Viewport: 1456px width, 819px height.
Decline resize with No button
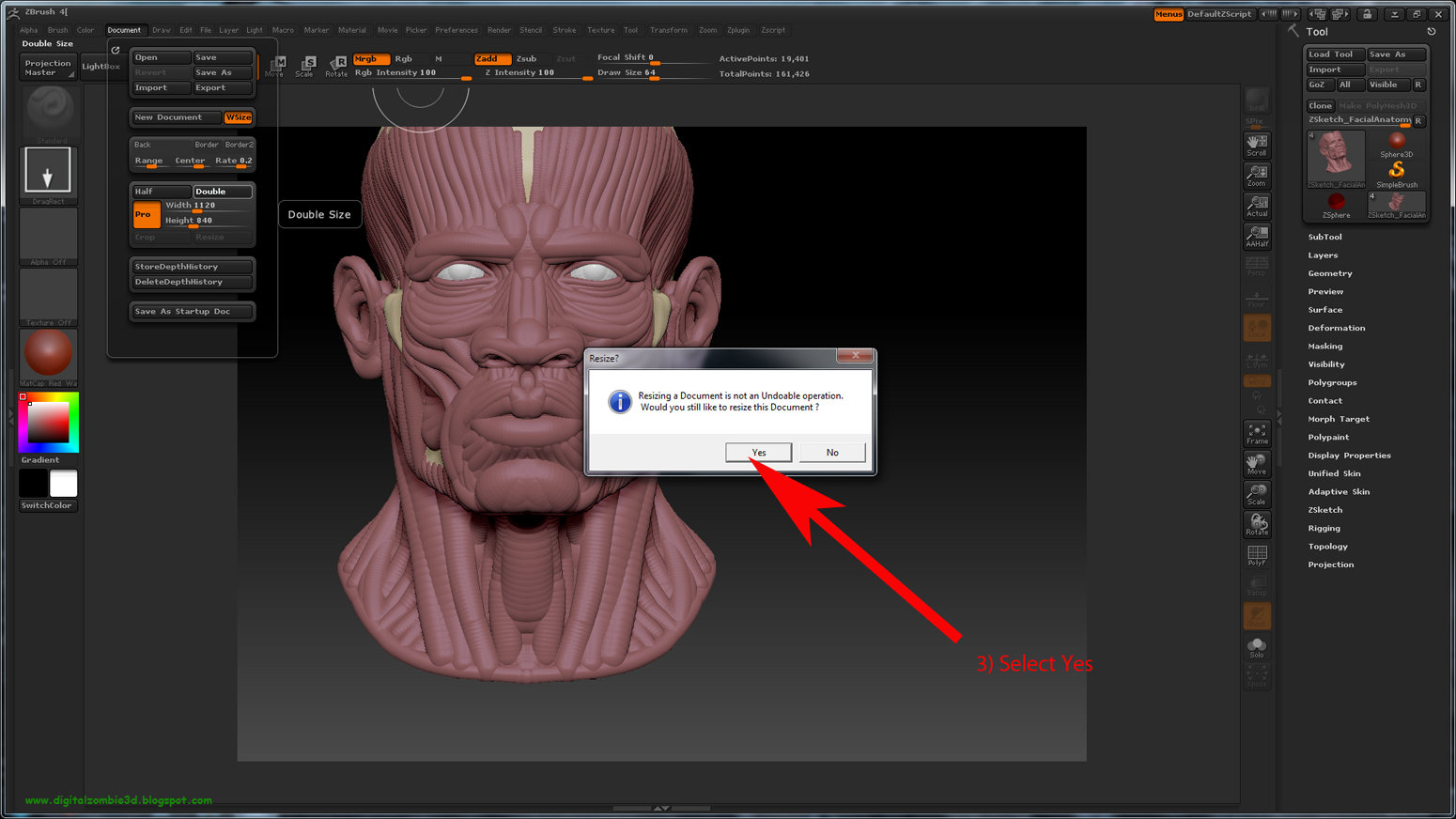(x=832, y=453)
